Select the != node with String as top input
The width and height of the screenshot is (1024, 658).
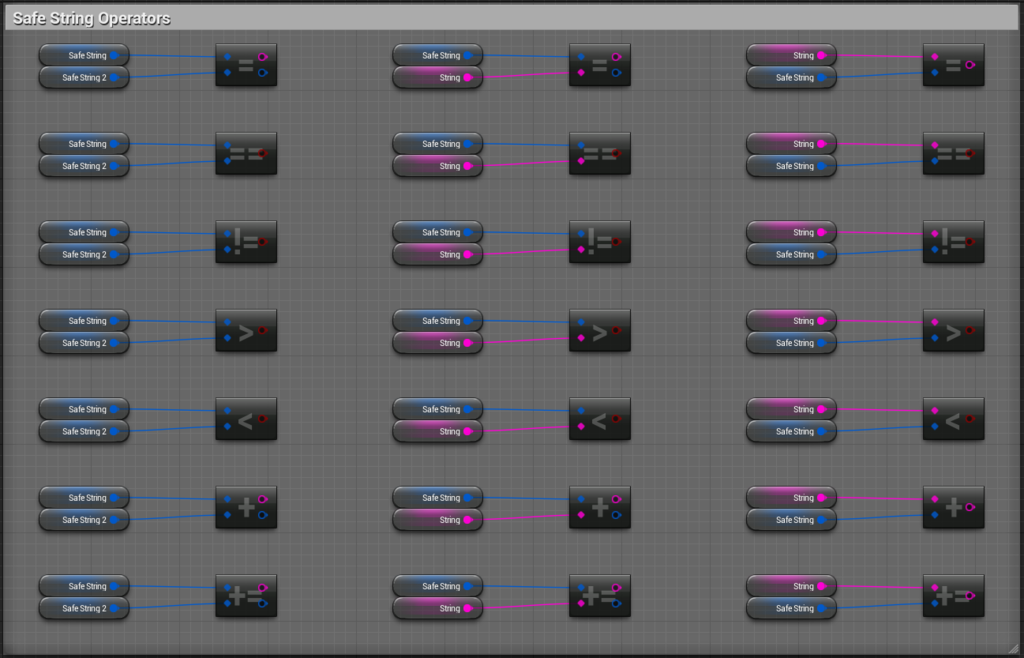click(952, 242)
